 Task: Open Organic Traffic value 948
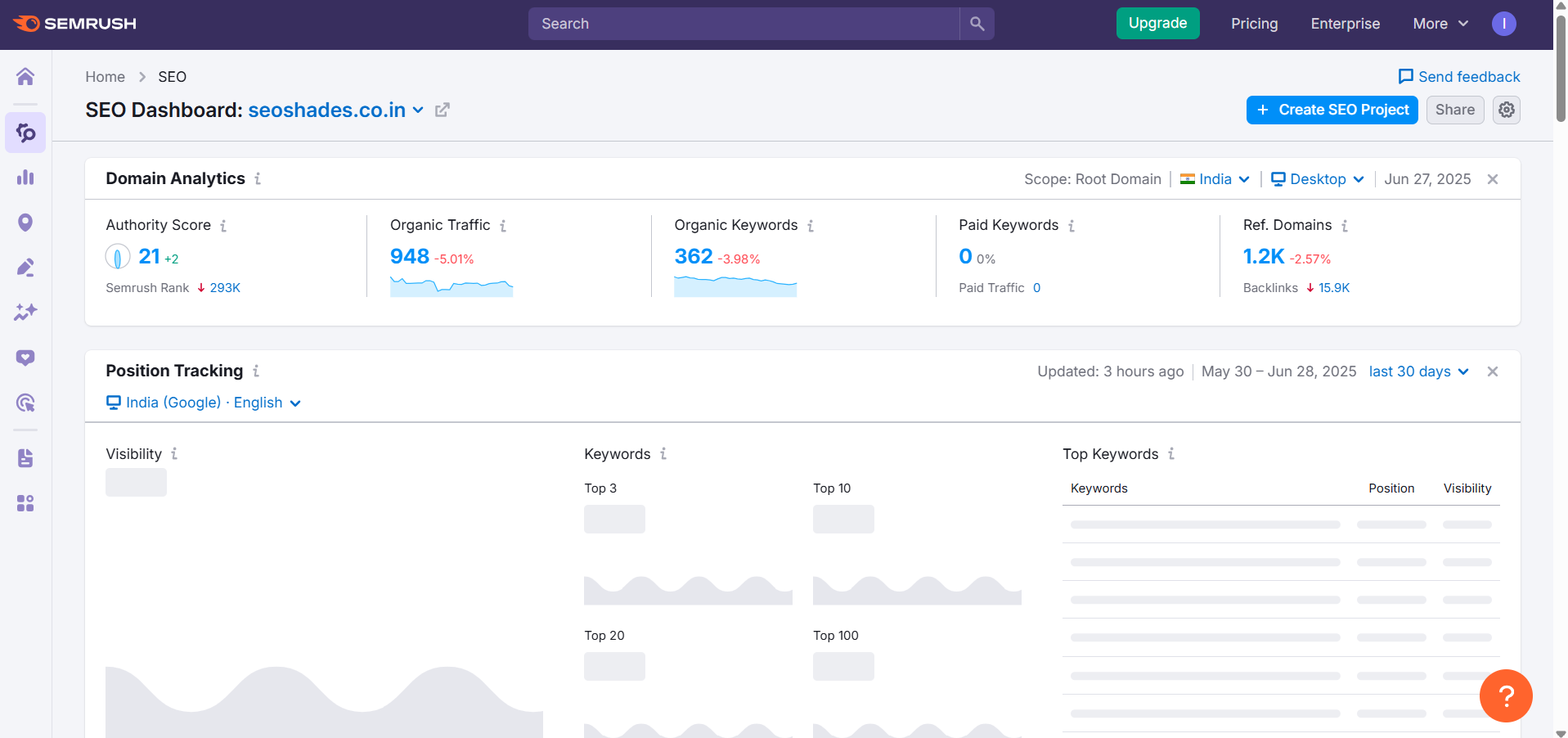click(410, 257)
